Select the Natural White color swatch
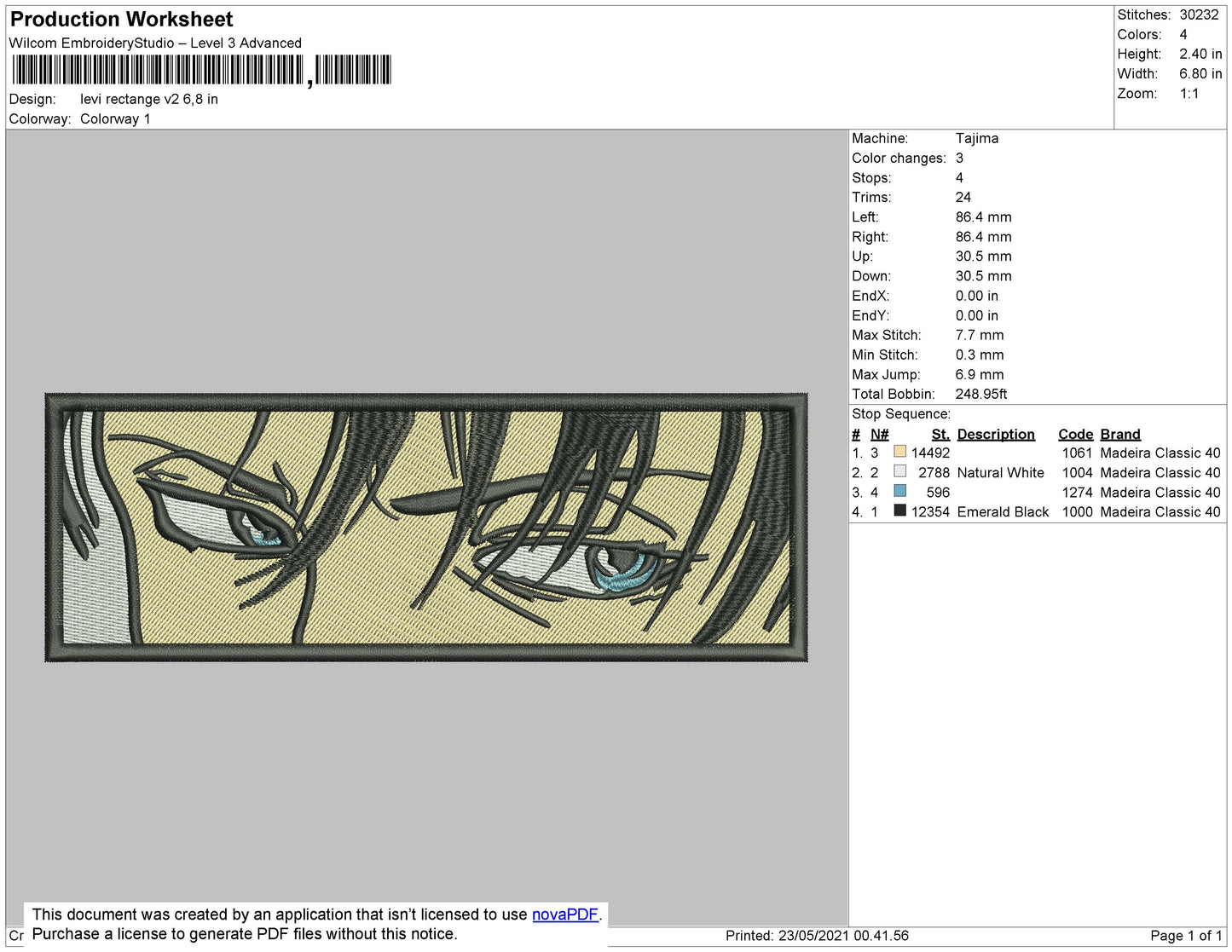This screenshot has height=952, width=1232. pos(899,471)
